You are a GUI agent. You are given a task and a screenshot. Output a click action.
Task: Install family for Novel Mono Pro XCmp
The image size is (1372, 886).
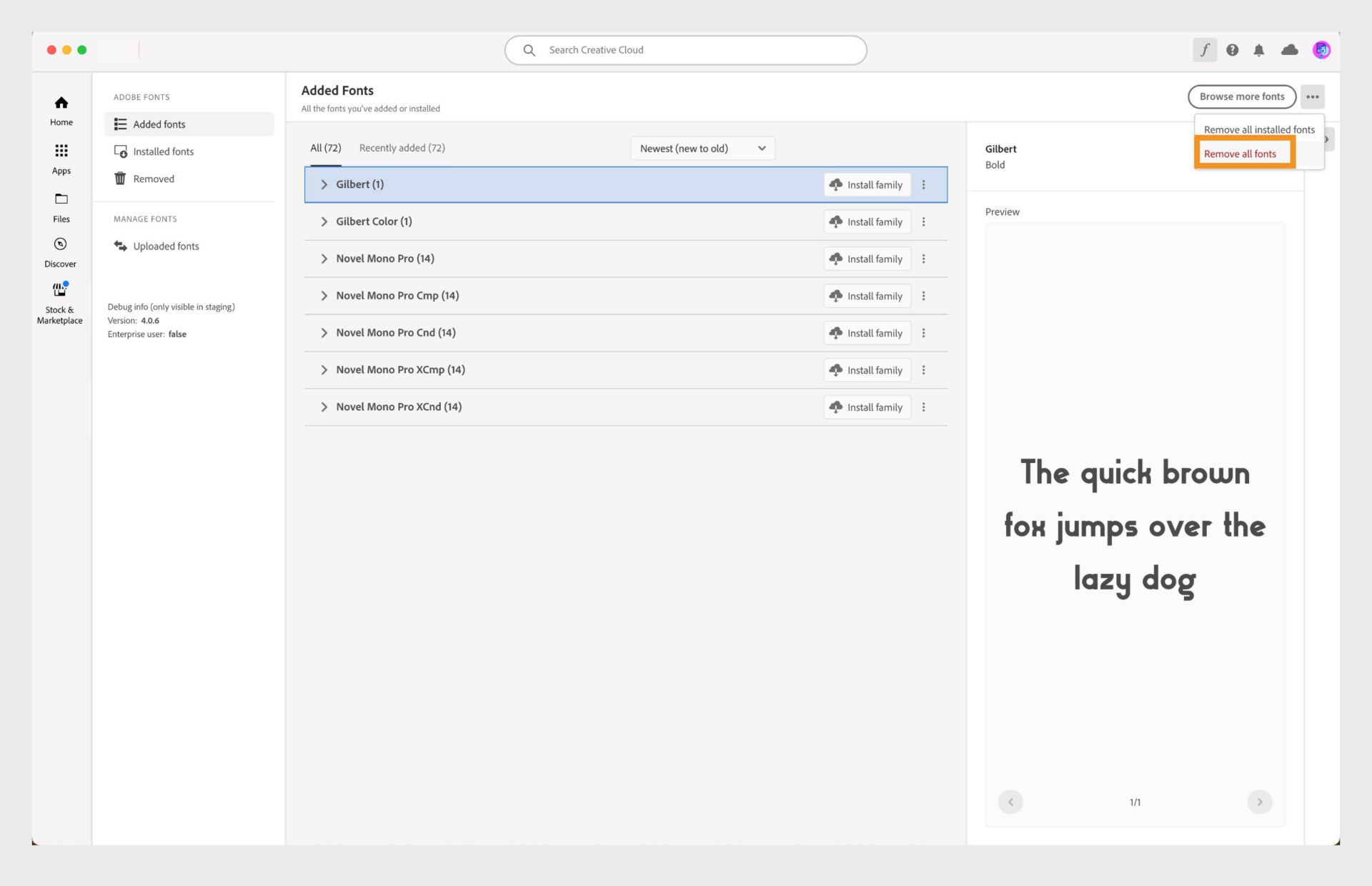coord(867,370)
